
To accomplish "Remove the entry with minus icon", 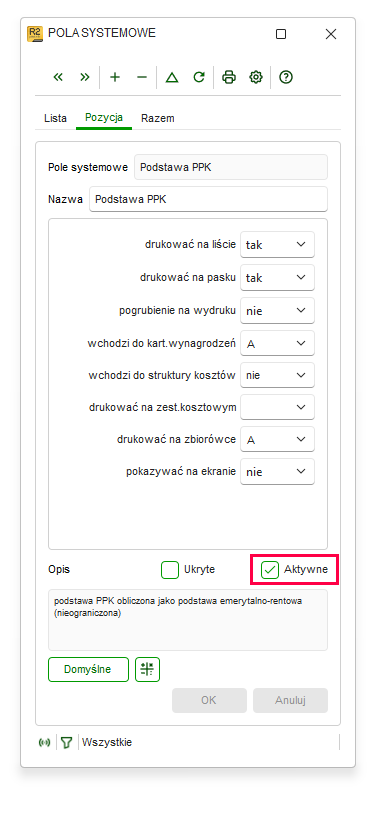I will (142, 77).
